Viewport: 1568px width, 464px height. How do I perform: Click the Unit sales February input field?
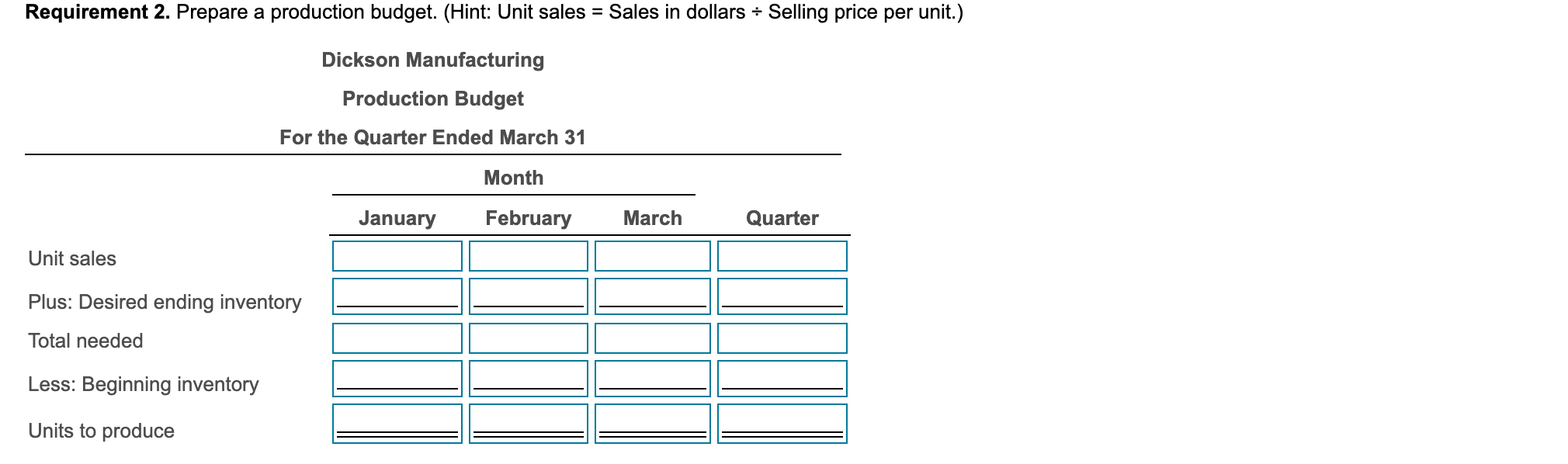528,256
